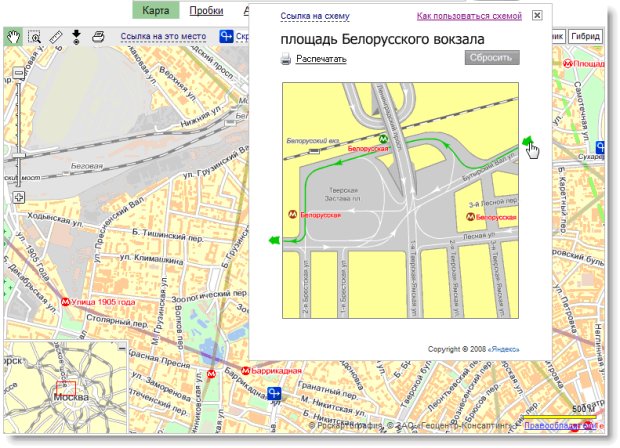Click the green Белорусская metro icon
This screenshot has height=448, width=620.
pyautogui.click(x=383, y=139)
